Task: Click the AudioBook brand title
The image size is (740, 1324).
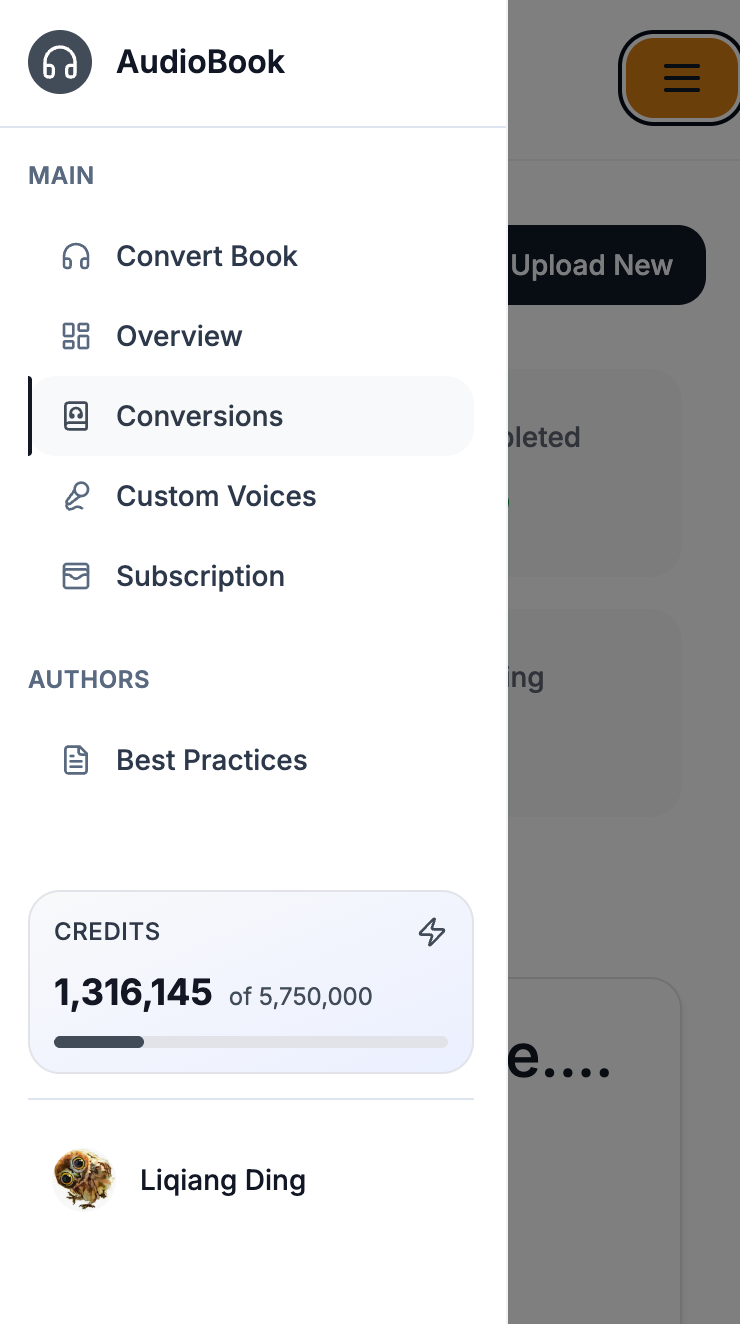Action: point(201,62)
